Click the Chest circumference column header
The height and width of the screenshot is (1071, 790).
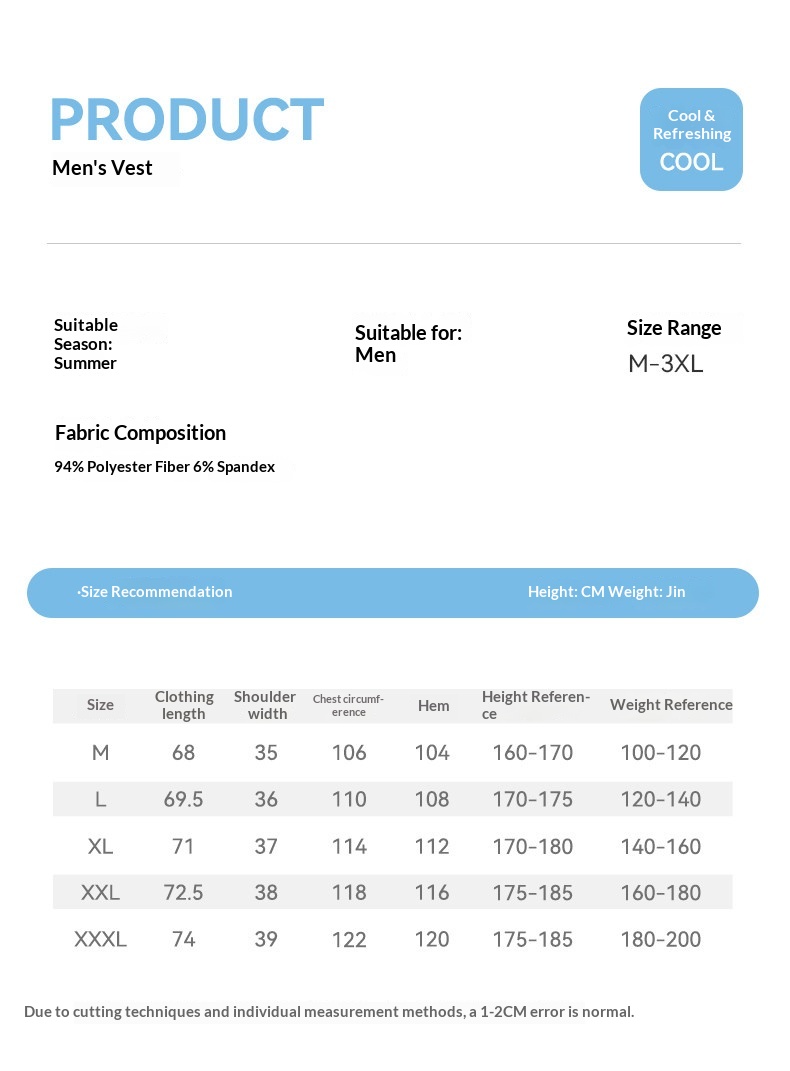348,705
